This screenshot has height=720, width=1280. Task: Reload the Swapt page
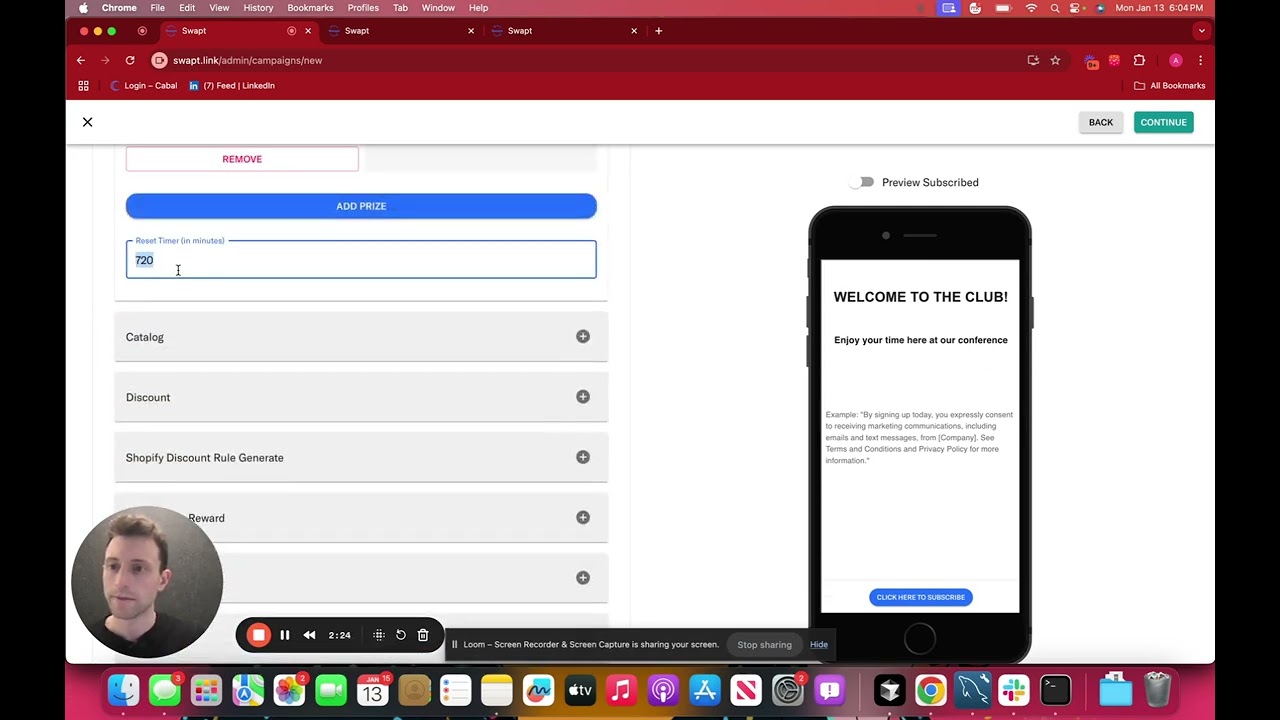tap(130, 60)
